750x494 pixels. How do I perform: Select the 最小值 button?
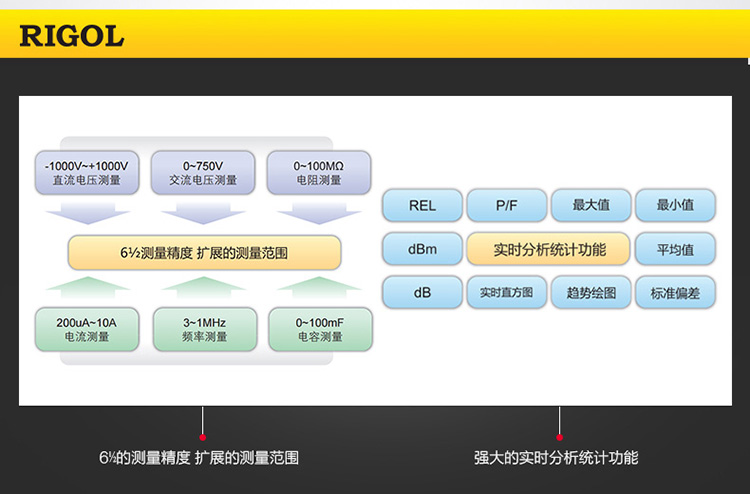click(x=675, y=205)
